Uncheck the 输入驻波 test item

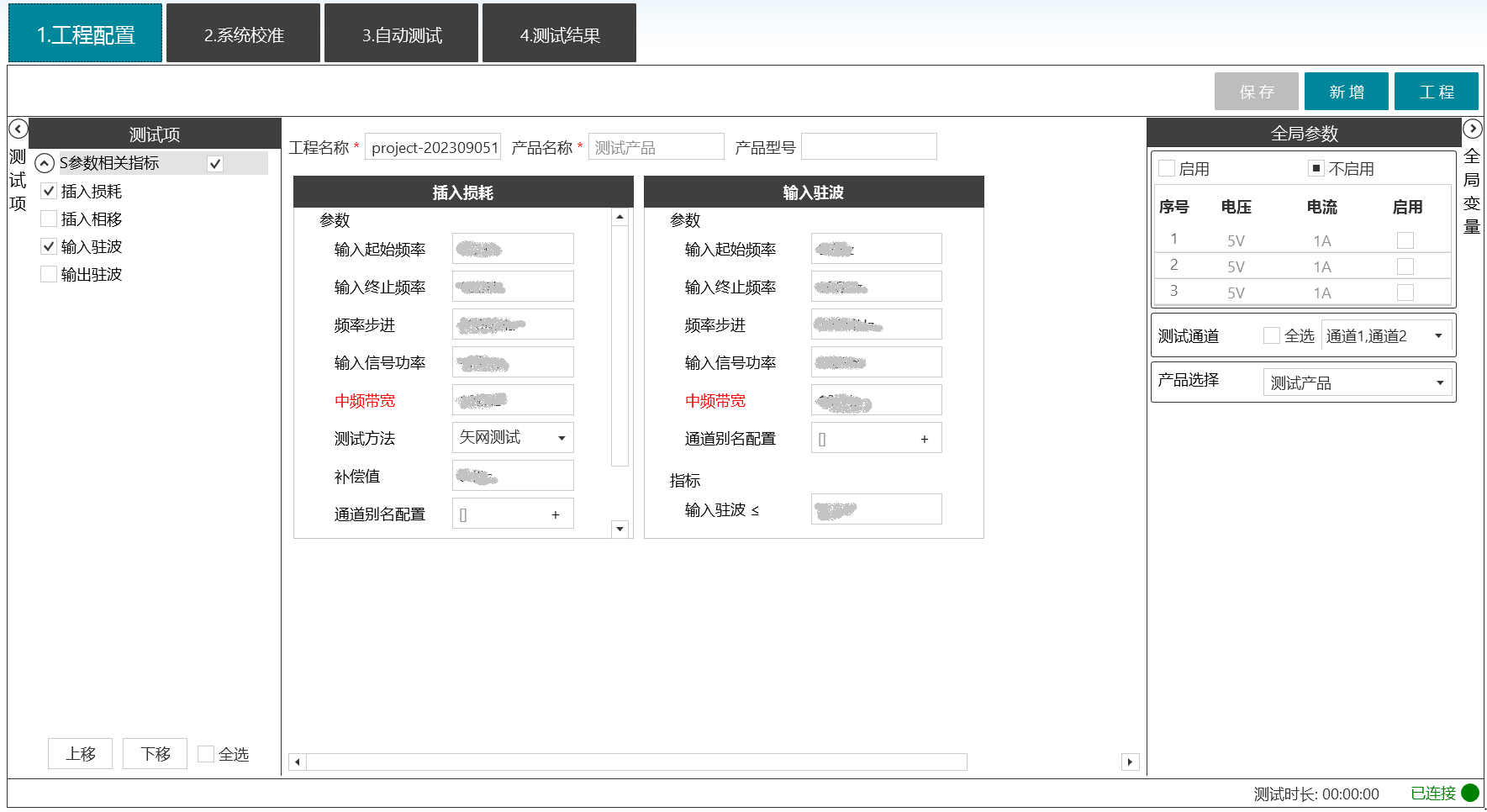49,247
